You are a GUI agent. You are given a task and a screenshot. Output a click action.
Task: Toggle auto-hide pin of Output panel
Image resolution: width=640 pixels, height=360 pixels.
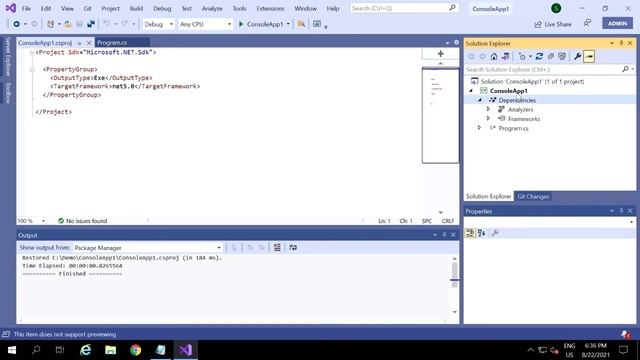(x=444, y=235)
